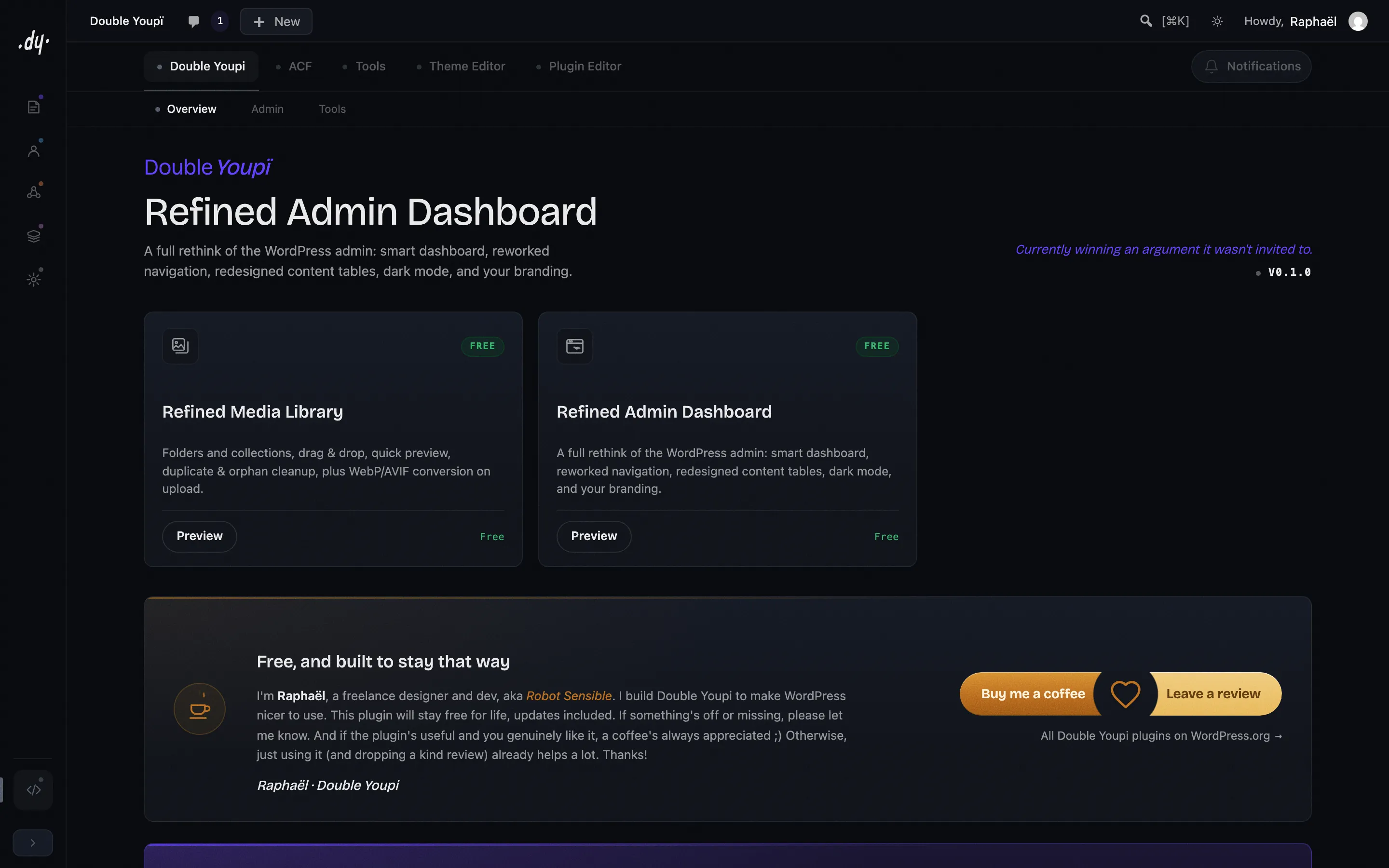Click the Refined Admin Dashboard card title
The width and height of the screenshot is (1389, 868).
click(664, 412)
